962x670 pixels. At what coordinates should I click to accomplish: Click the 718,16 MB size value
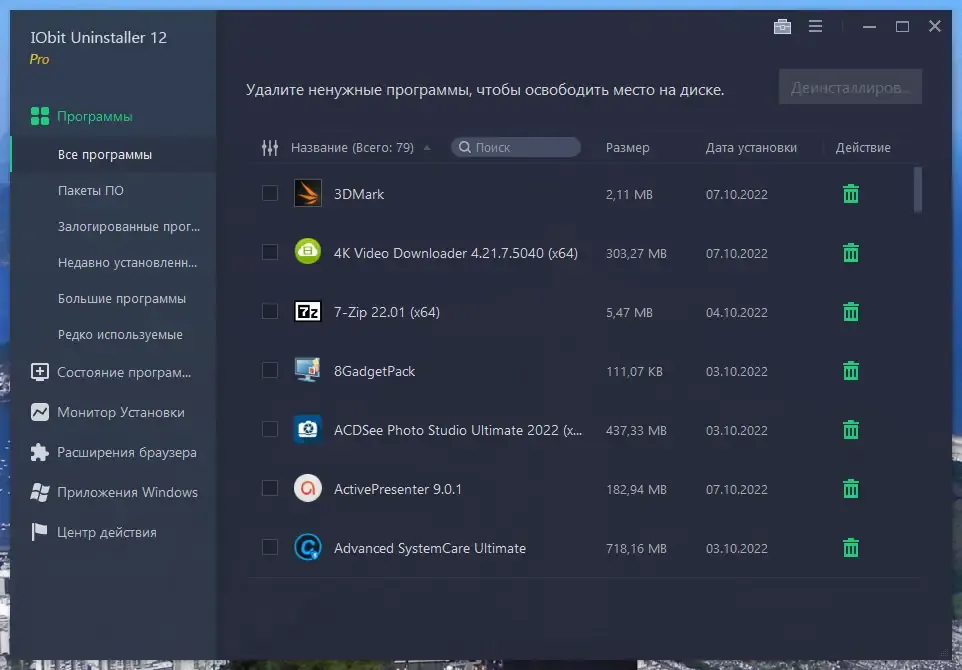636,549
